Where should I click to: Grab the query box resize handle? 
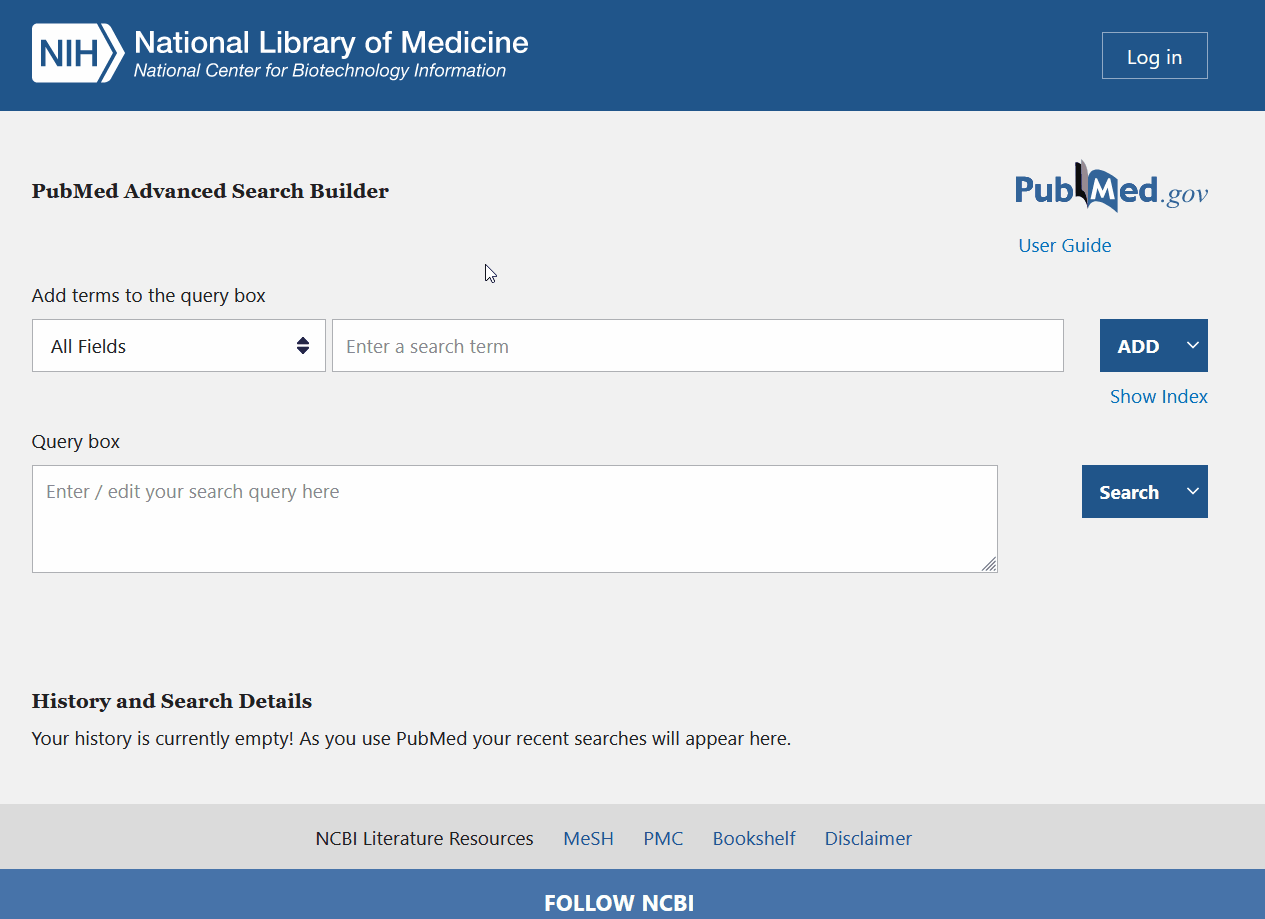(989, 565)
